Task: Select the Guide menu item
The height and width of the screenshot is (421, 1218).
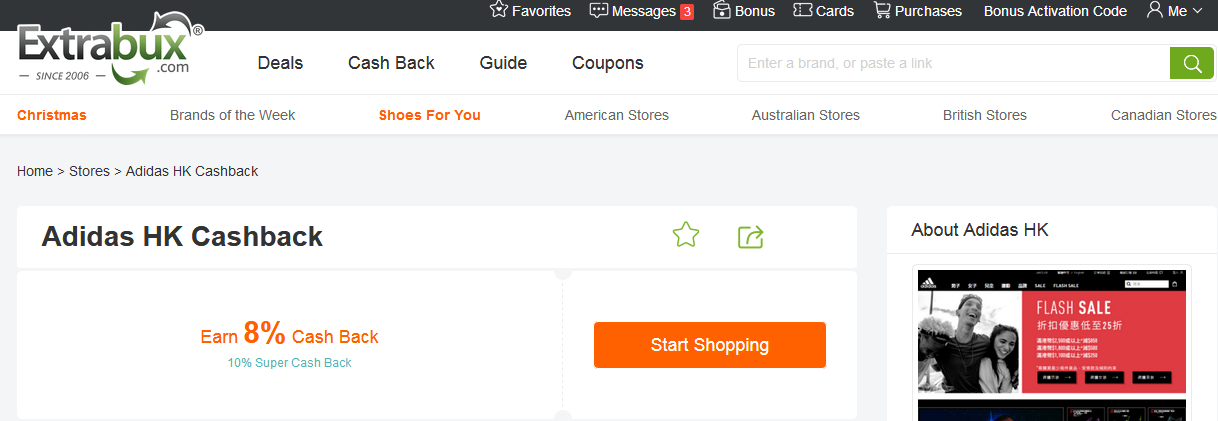Action: point(503,63)
